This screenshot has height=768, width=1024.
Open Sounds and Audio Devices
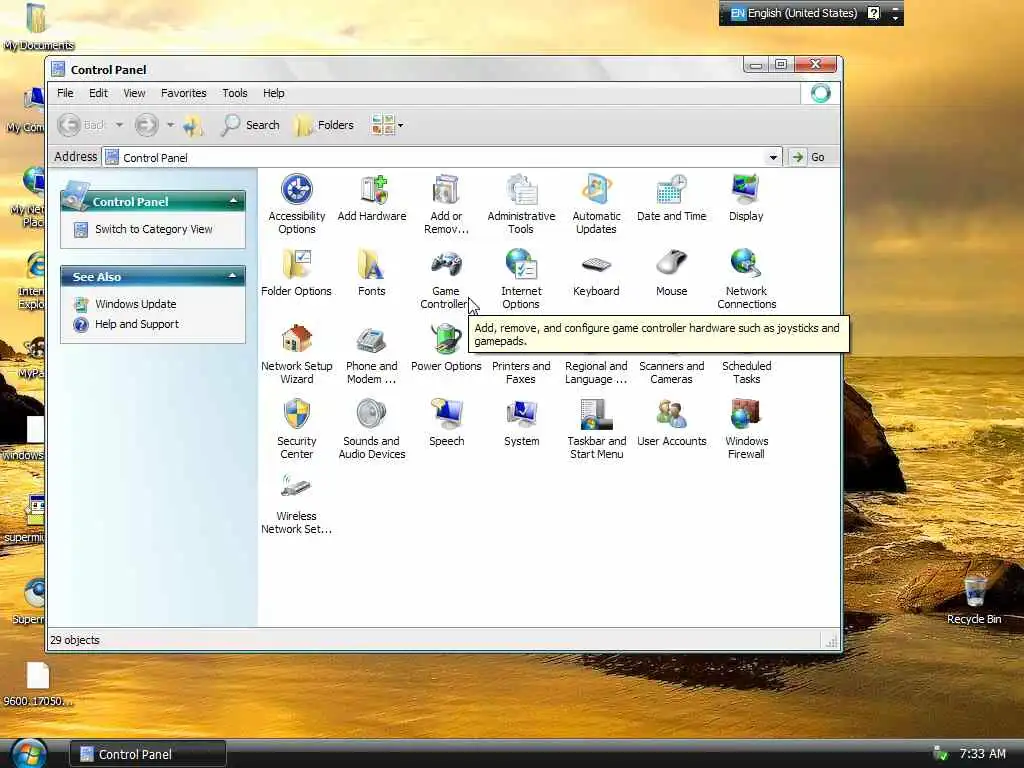372,429
